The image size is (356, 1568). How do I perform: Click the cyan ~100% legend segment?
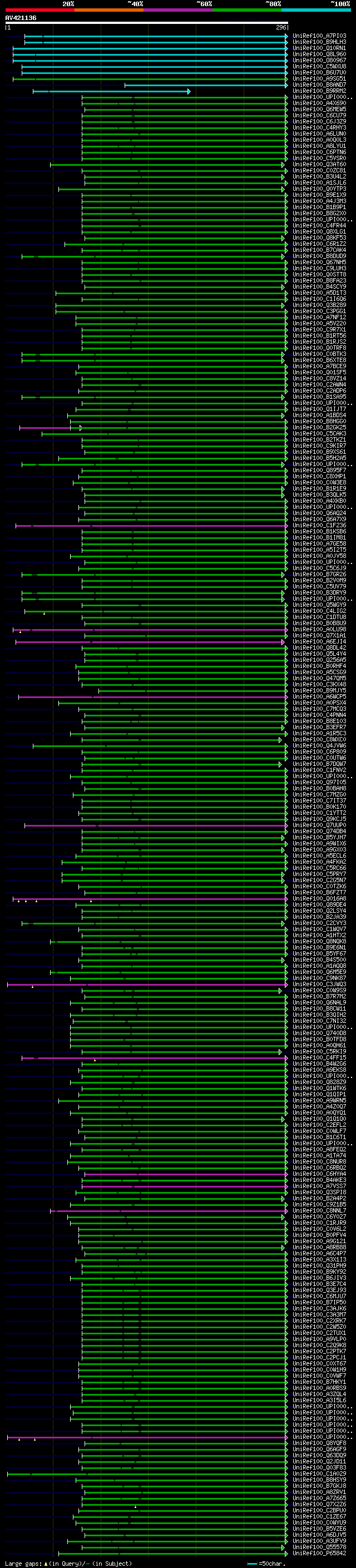point(316,10)
